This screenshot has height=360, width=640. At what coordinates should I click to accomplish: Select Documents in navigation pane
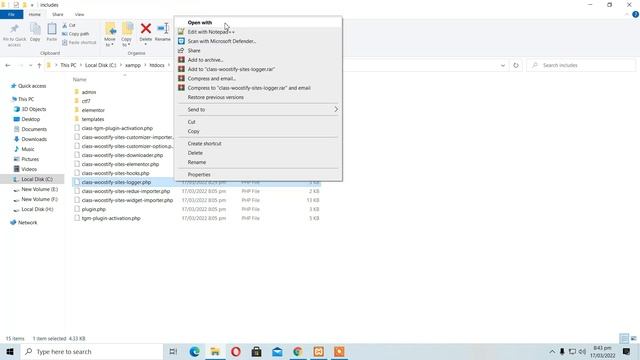pos(34,129)
